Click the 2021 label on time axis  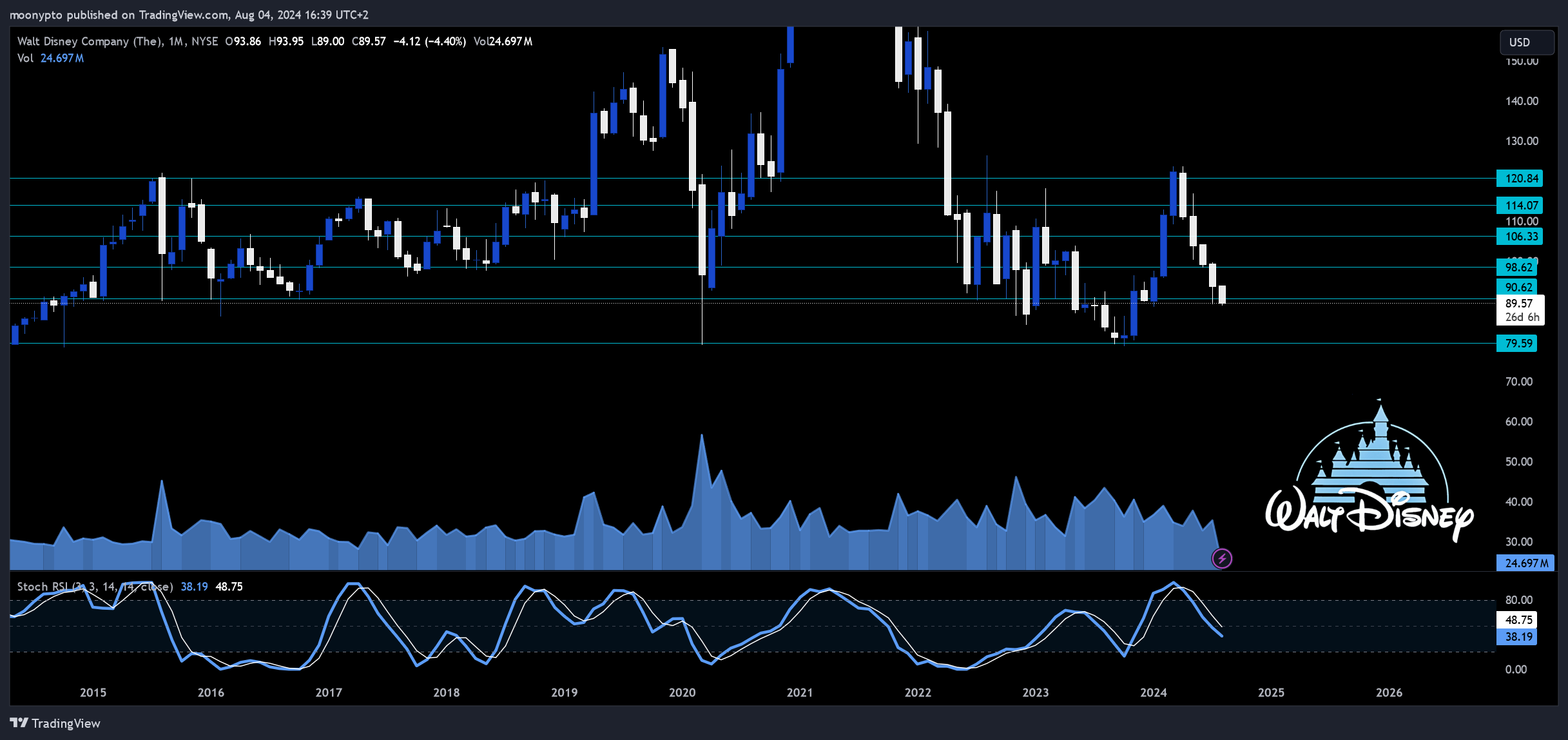800,692
